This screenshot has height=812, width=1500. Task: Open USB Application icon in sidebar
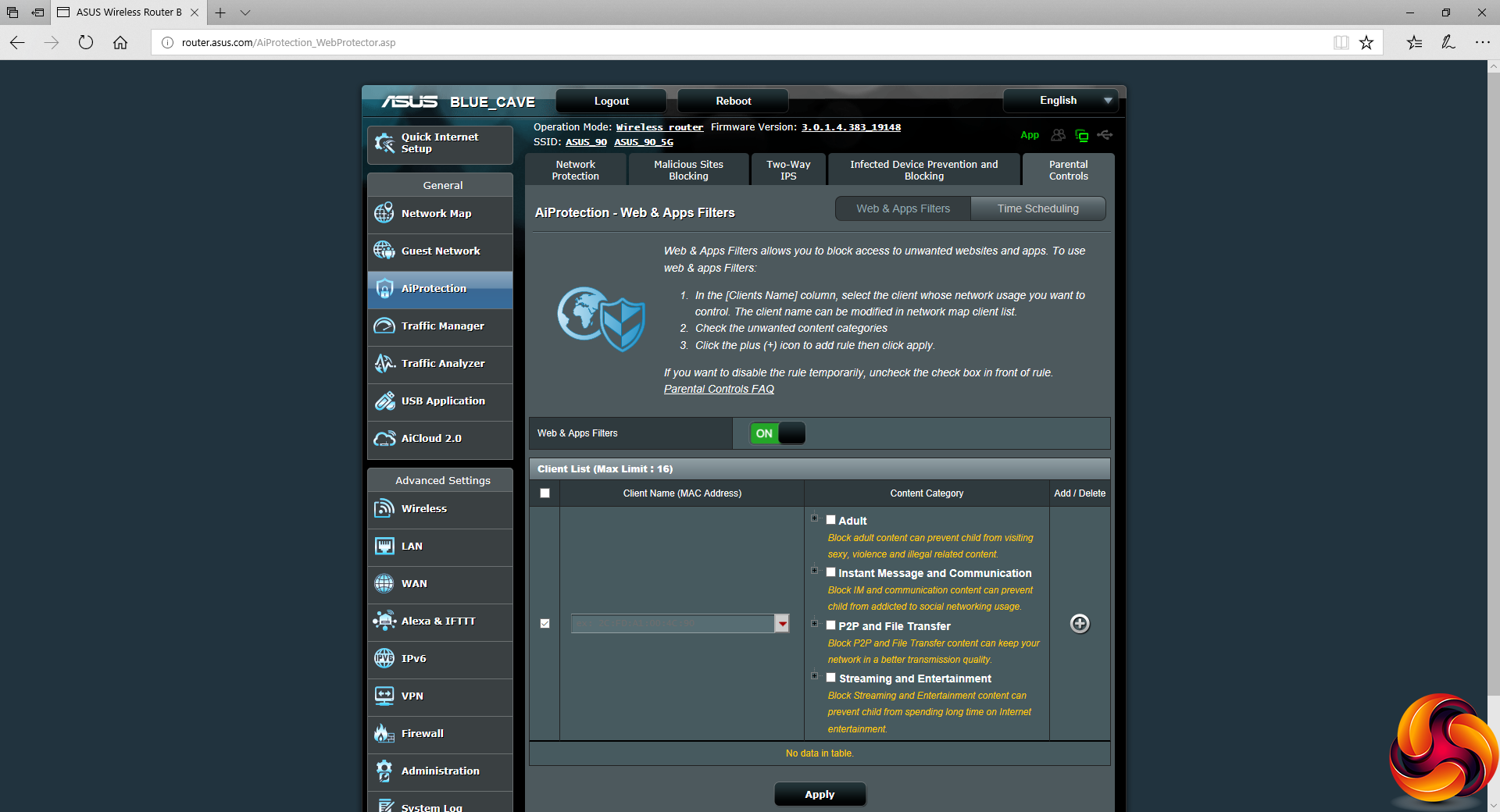point(384,401)
